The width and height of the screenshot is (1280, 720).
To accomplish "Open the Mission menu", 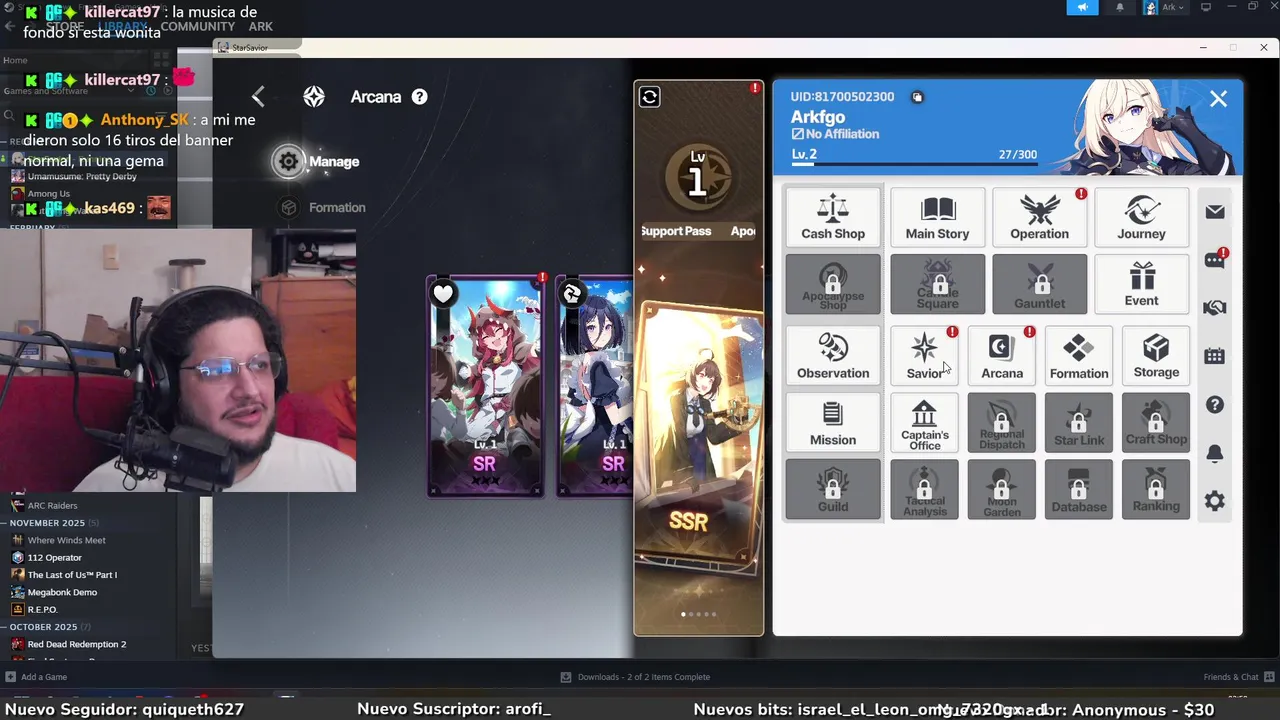I will point(833,422).
